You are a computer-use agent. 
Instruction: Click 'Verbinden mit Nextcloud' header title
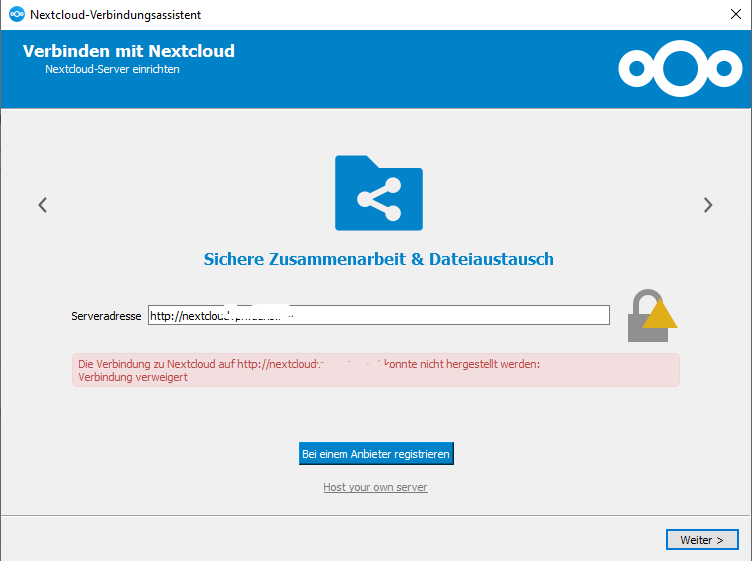pos(129,51)
